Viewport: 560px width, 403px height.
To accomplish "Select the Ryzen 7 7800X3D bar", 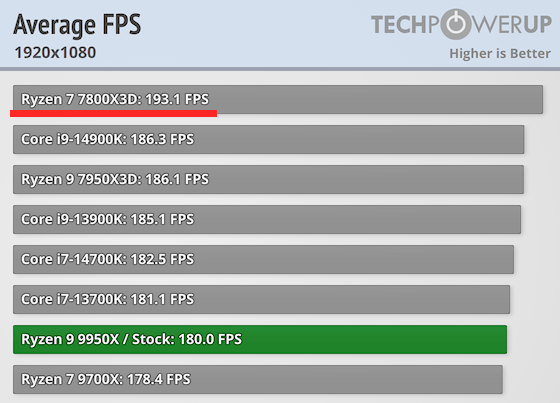I will [x=278, y=99].
